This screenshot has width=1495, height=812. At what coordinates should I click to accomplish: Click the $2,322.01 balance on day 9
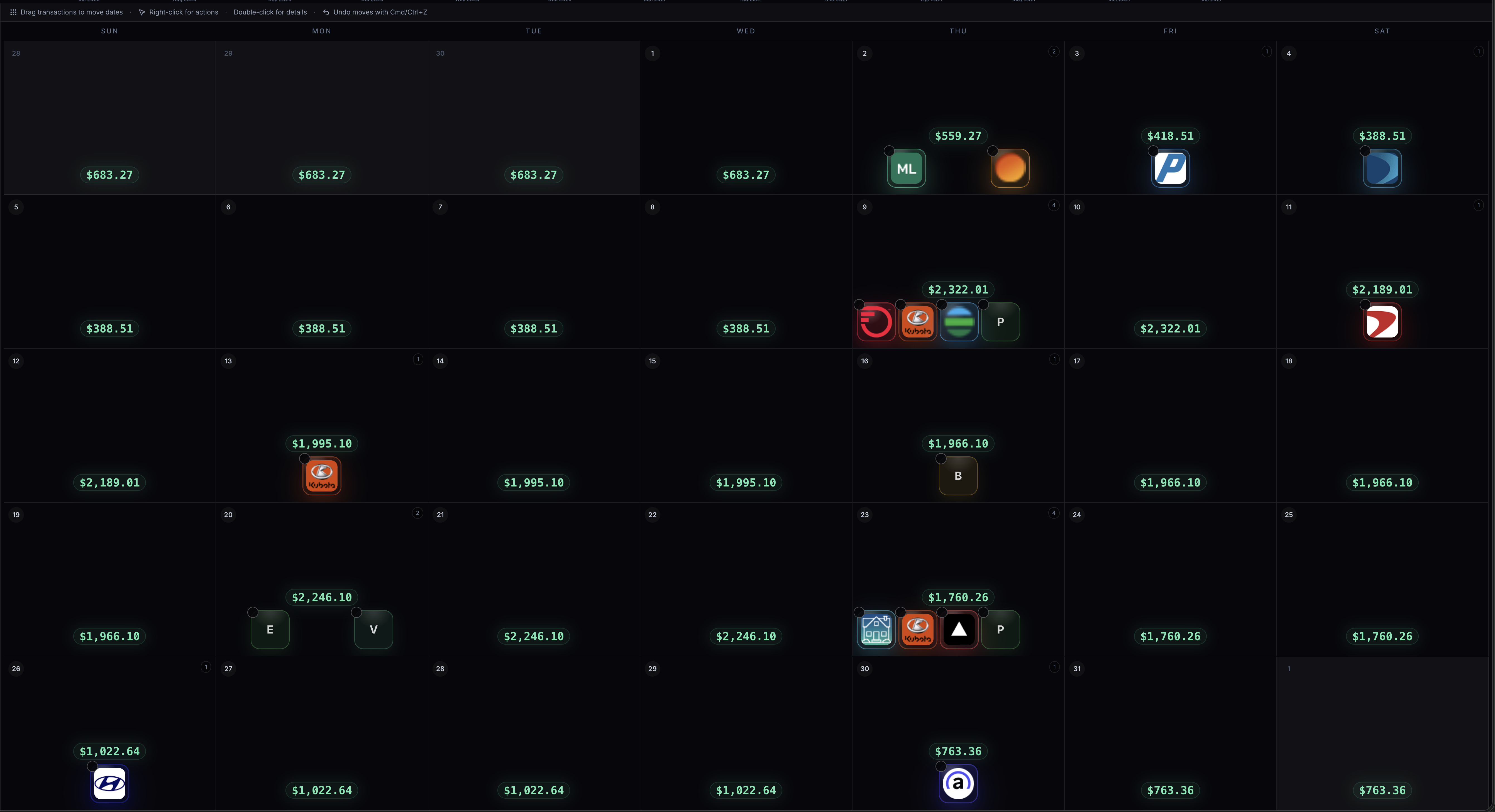(x=958, y=290)
